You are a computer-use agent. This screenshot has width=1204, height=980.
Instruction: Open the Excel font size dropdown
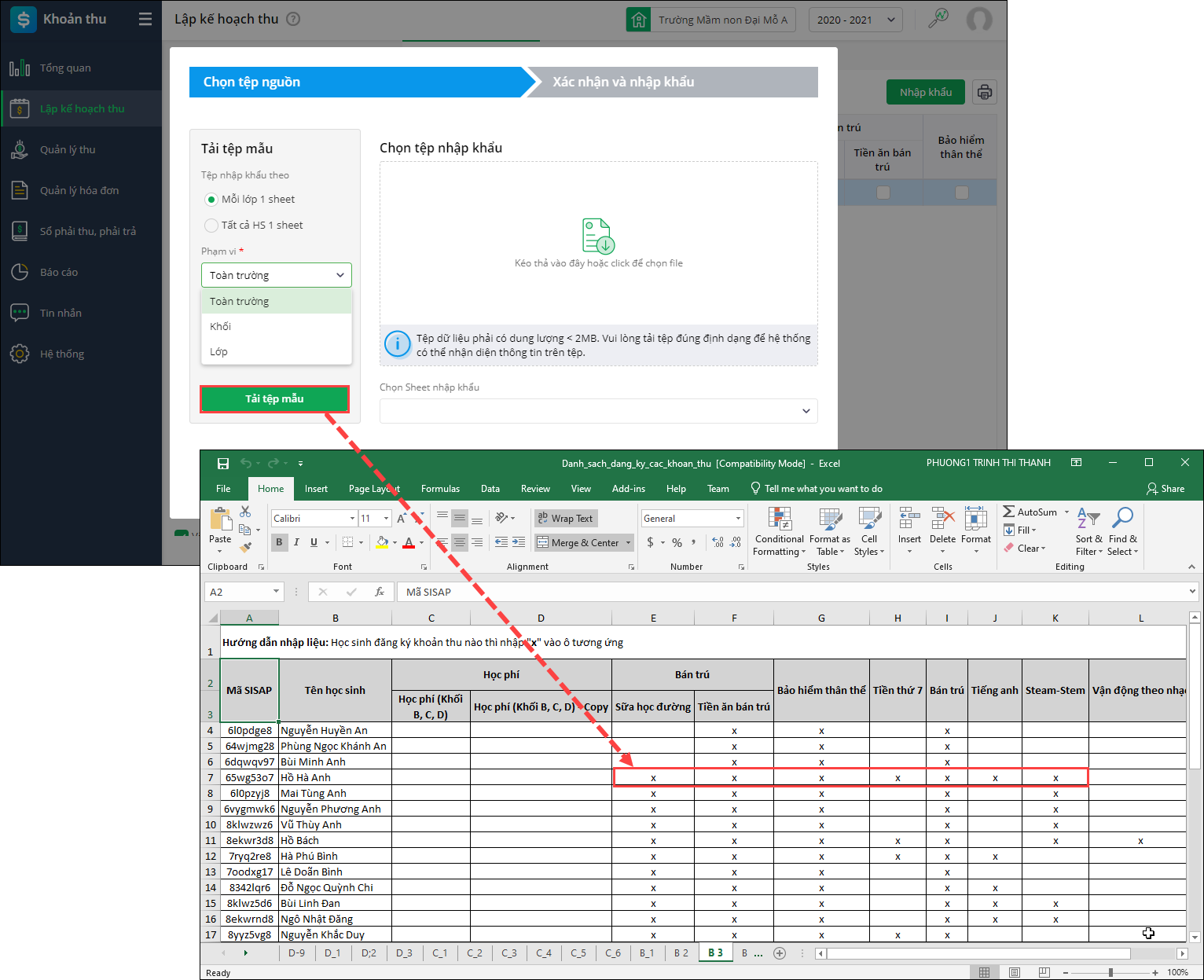[386, 519]
